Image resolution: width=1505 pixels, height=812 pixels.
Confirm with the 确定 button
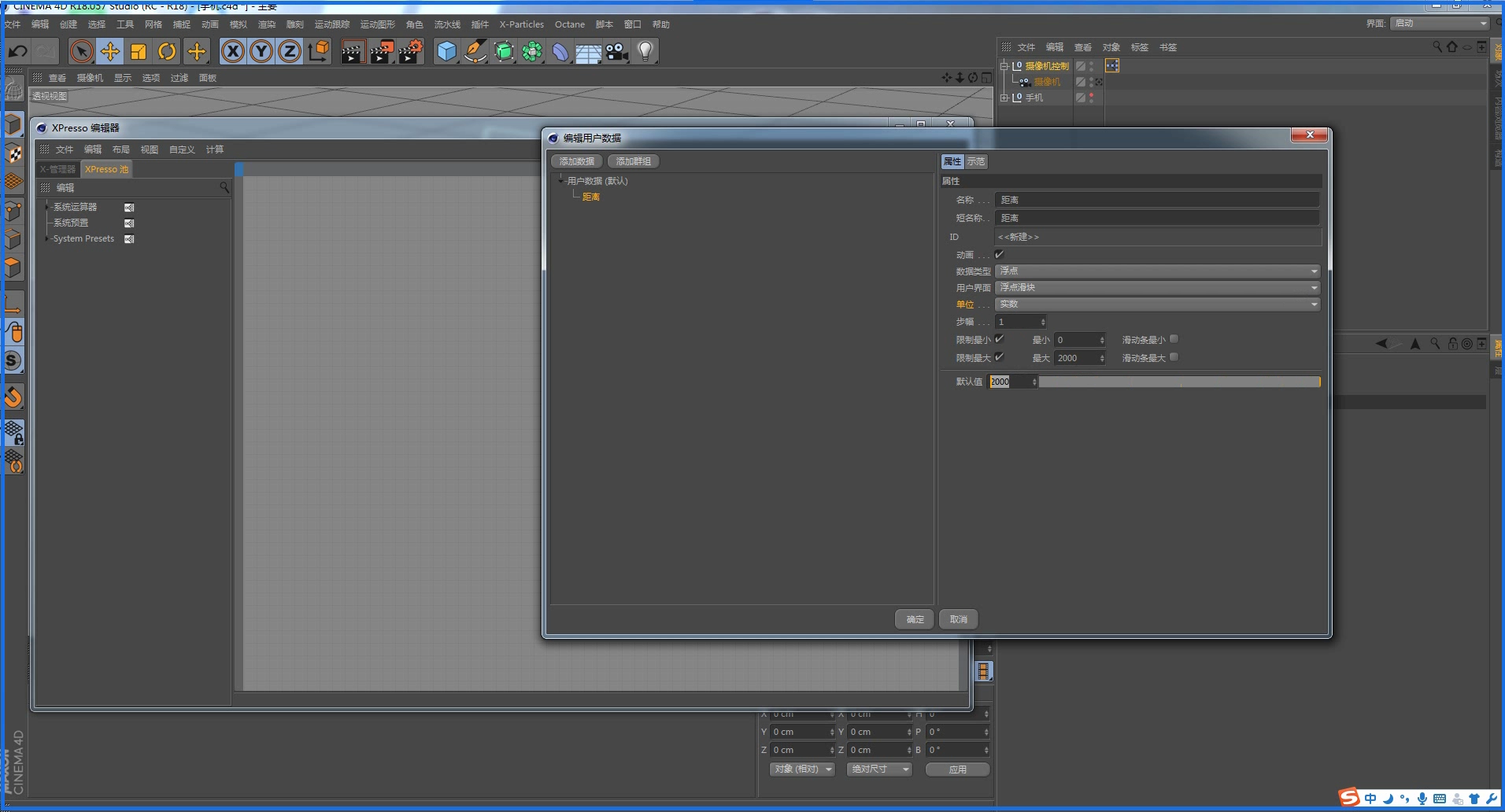point(915,619)
